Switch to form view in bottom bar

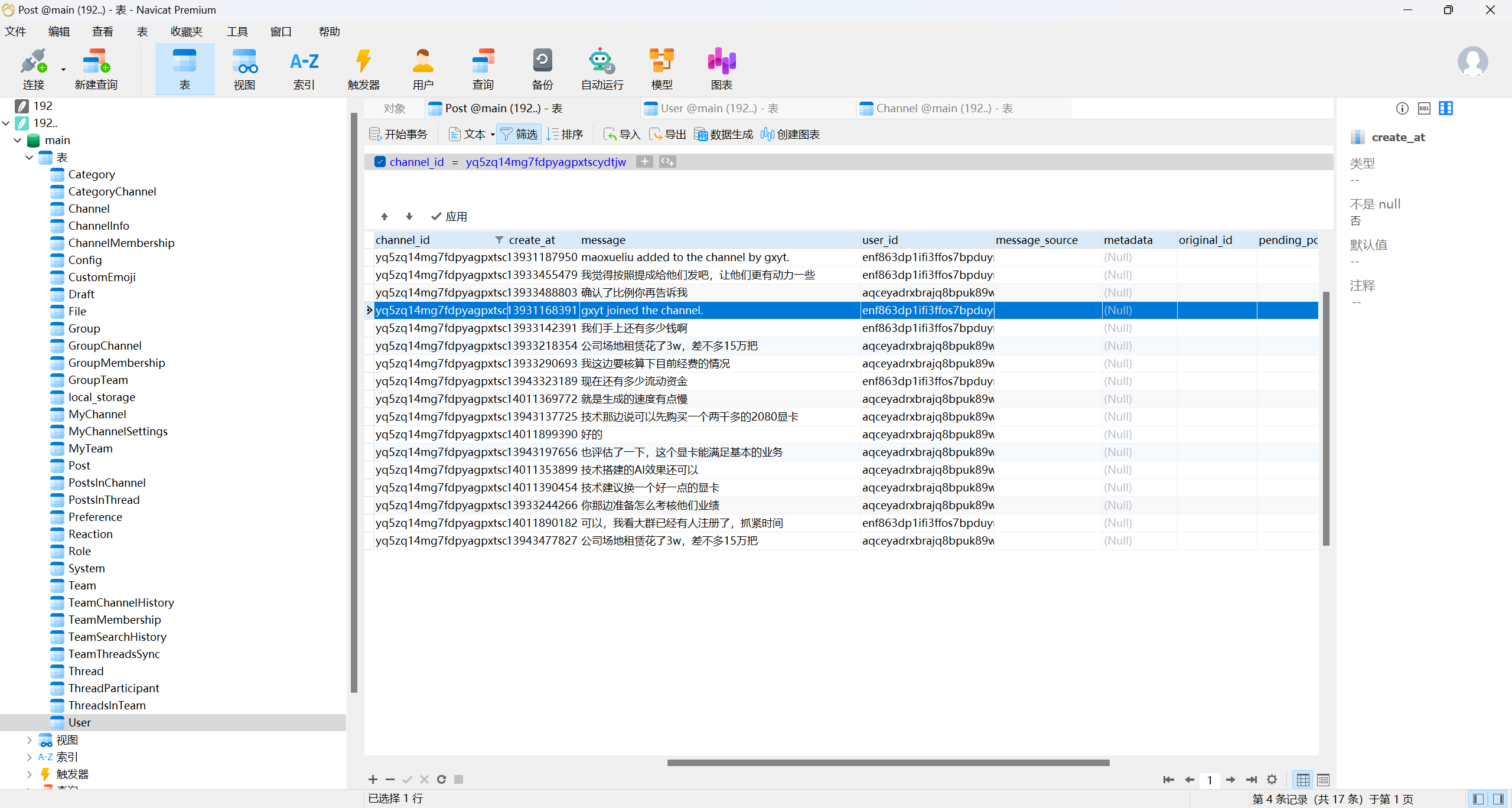(x=1323, y=780)
